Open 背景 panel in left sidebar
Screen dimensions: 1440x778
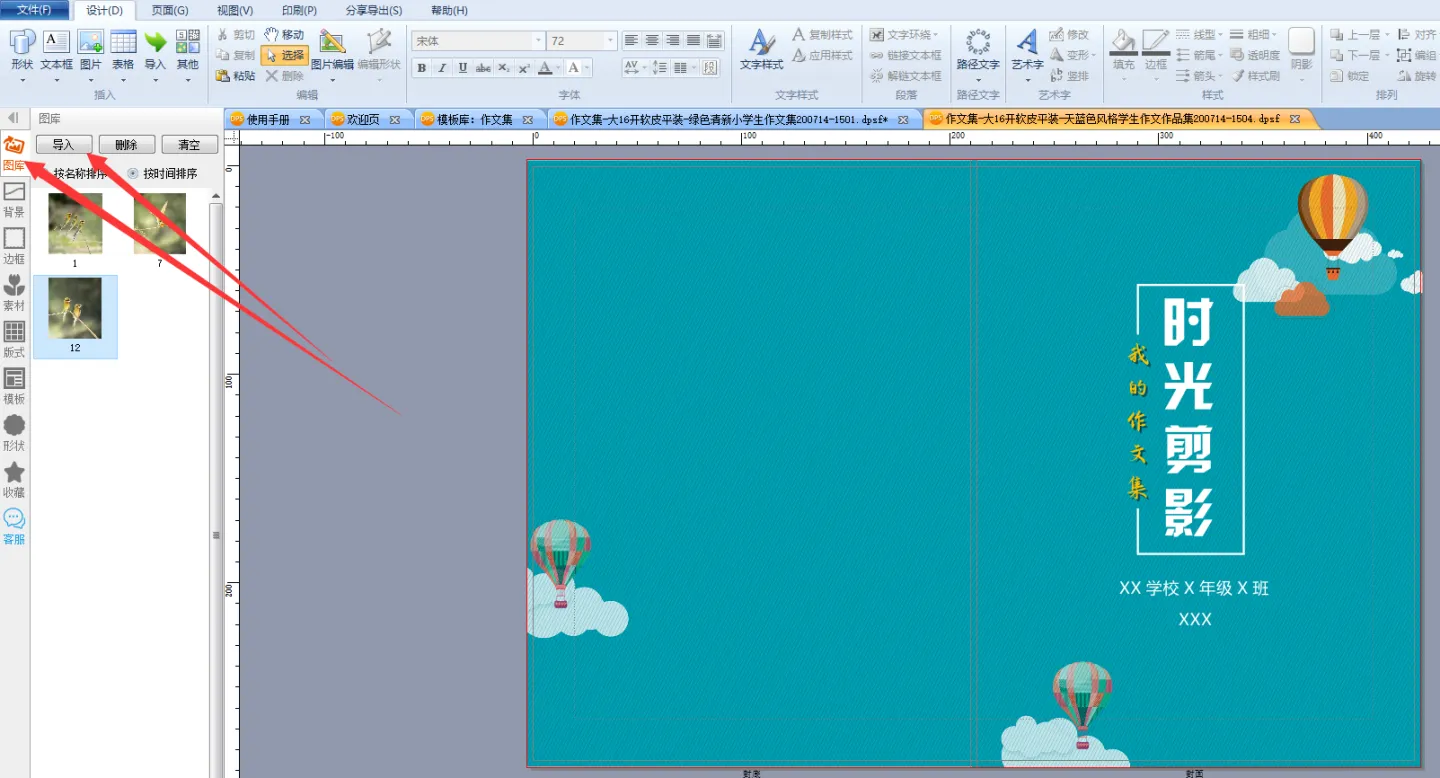14,200
